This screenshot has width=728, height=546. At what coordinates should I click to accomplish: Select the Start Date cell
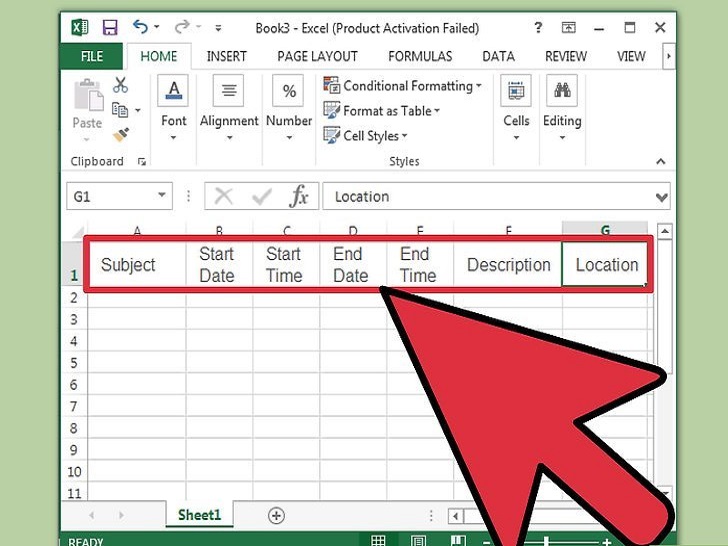(219, 265)
